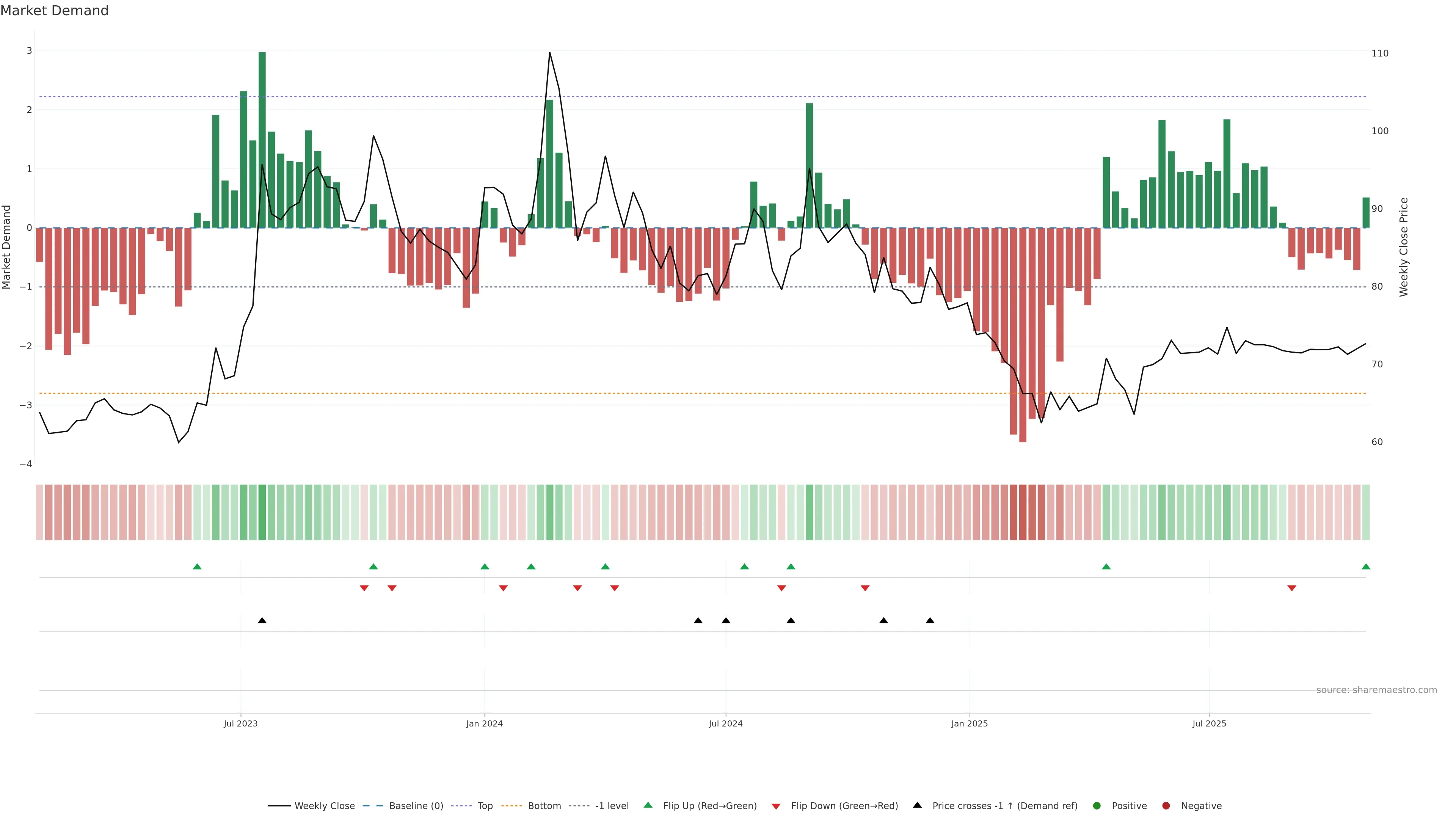This screenshot has height=819, width=1456.
Task: Toggle the Flip Up legend triangle icon
Action: 648,805
